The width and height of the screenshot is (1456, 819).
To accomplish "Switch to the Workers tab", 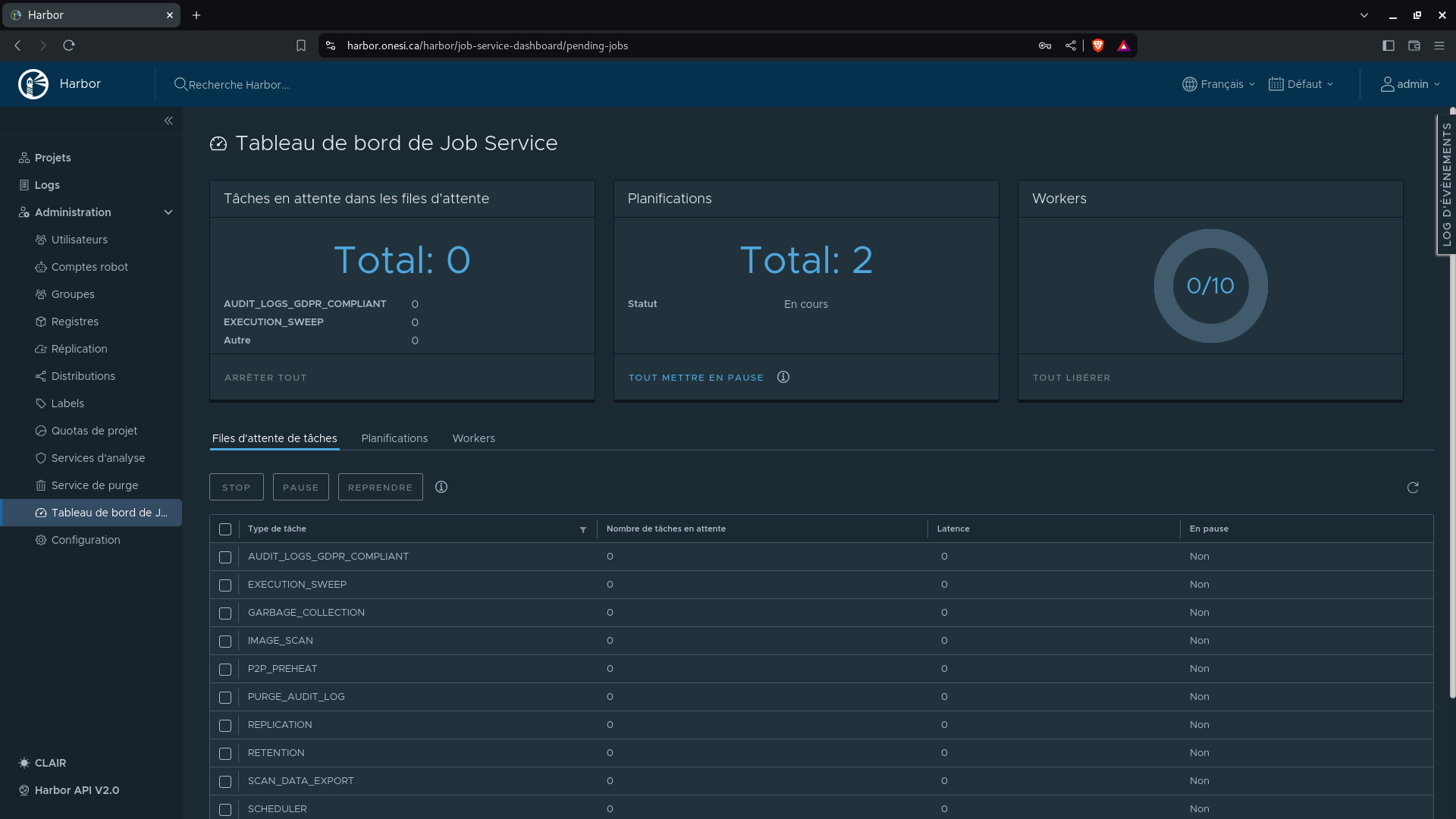I will point(474,438).
